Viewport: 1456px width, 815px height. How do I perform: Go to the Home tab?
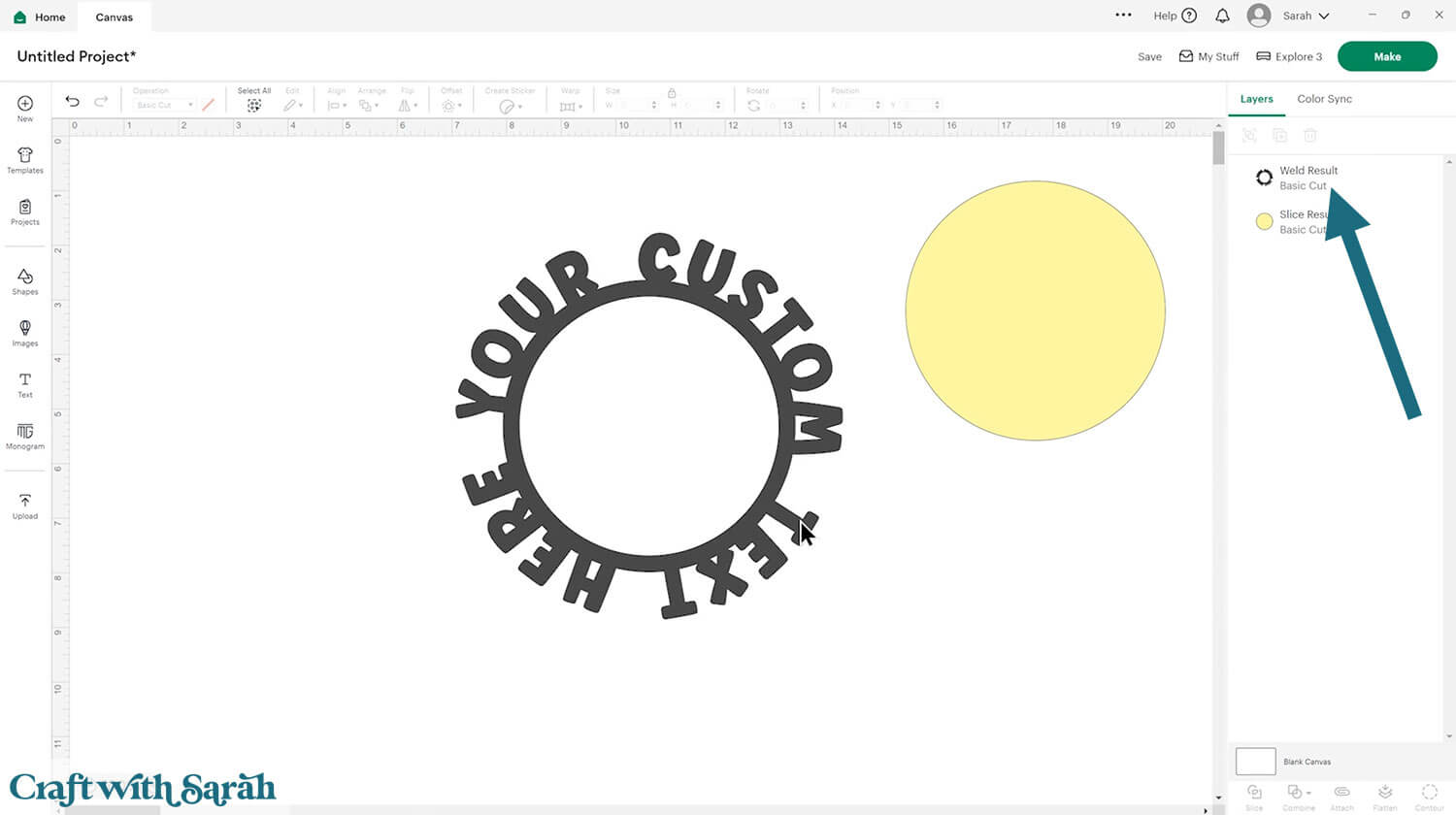coord(40,16)
